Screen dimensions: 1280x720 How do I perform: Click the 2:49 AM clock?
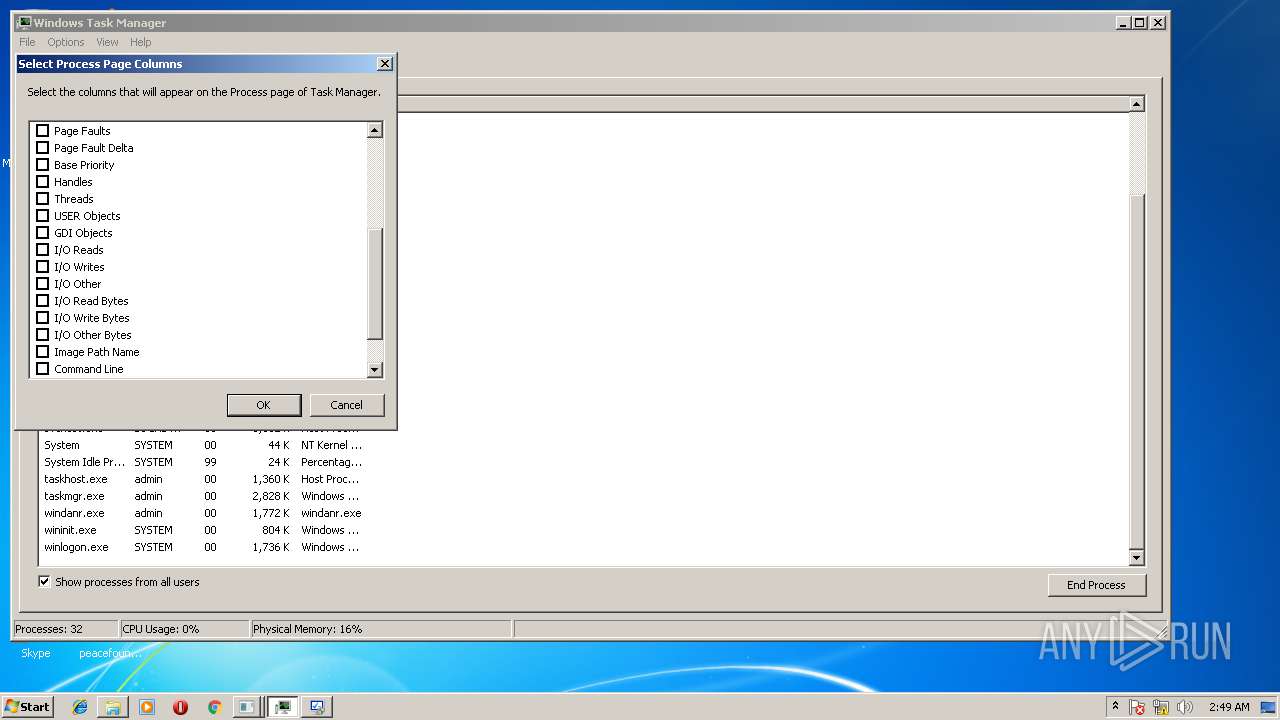pos(1229,707)
